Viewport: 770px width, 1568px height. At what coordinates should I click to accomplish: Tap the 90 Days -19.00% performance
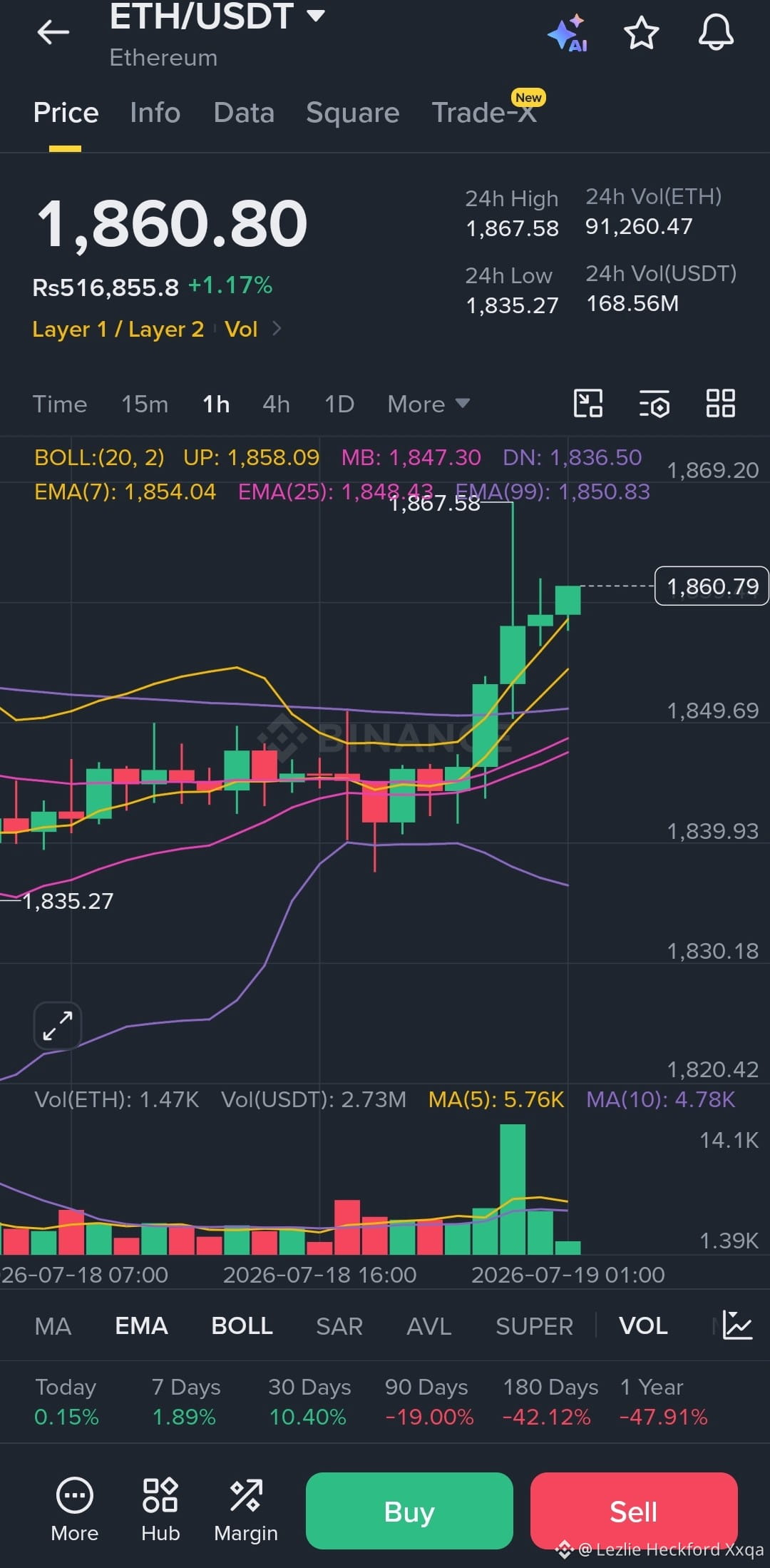click(x=428, y=1402)
